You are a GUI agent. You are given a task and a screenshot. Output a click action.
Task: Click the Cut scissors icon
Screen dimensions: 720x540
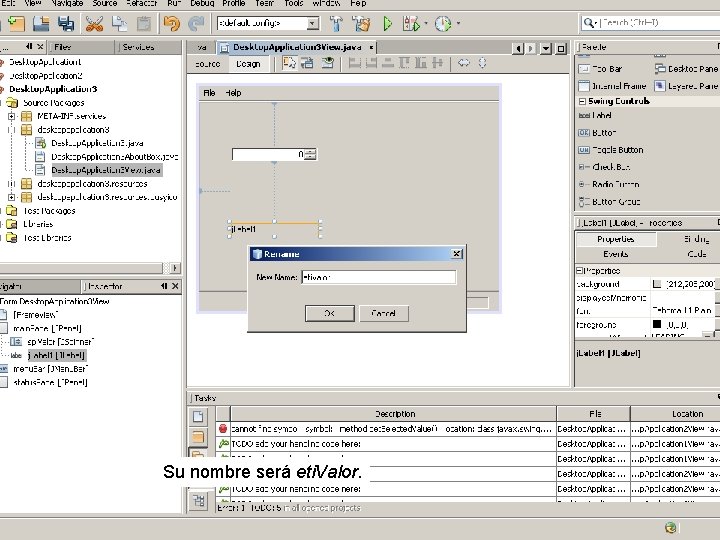click(95, 24)
